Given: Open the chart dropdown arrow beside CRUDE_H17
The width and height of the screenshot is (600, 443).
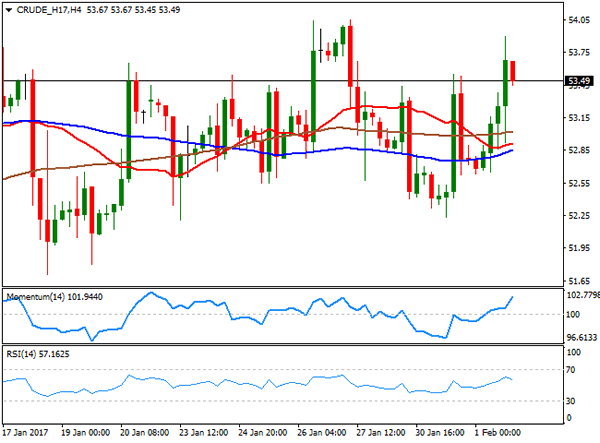Looking at the screenshot, I should tap(9, 10).
